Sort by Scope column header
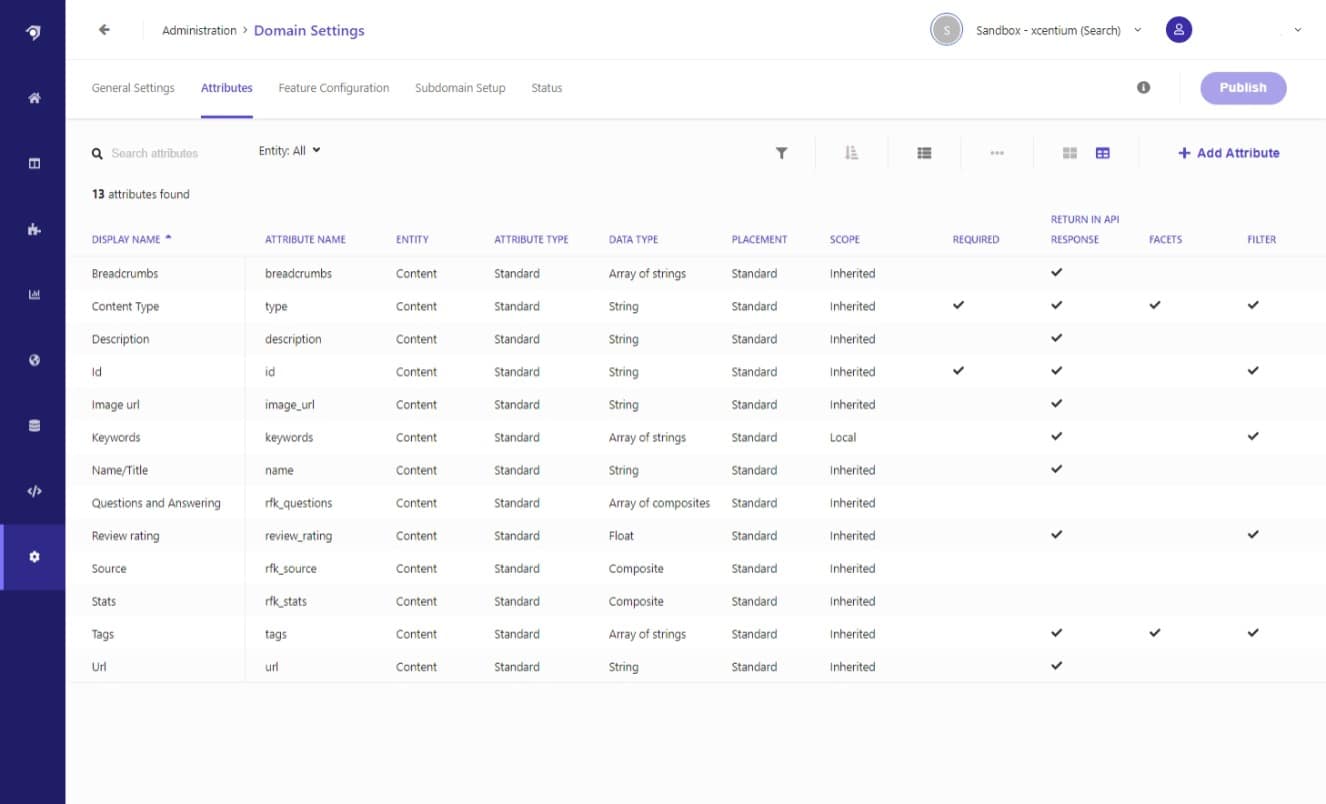 pos(844,240)
